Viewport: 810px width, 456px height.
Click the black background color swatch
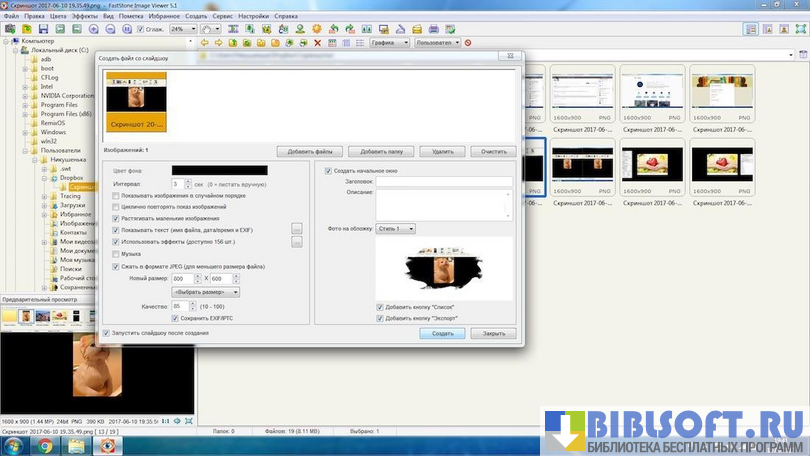[219, 171]
